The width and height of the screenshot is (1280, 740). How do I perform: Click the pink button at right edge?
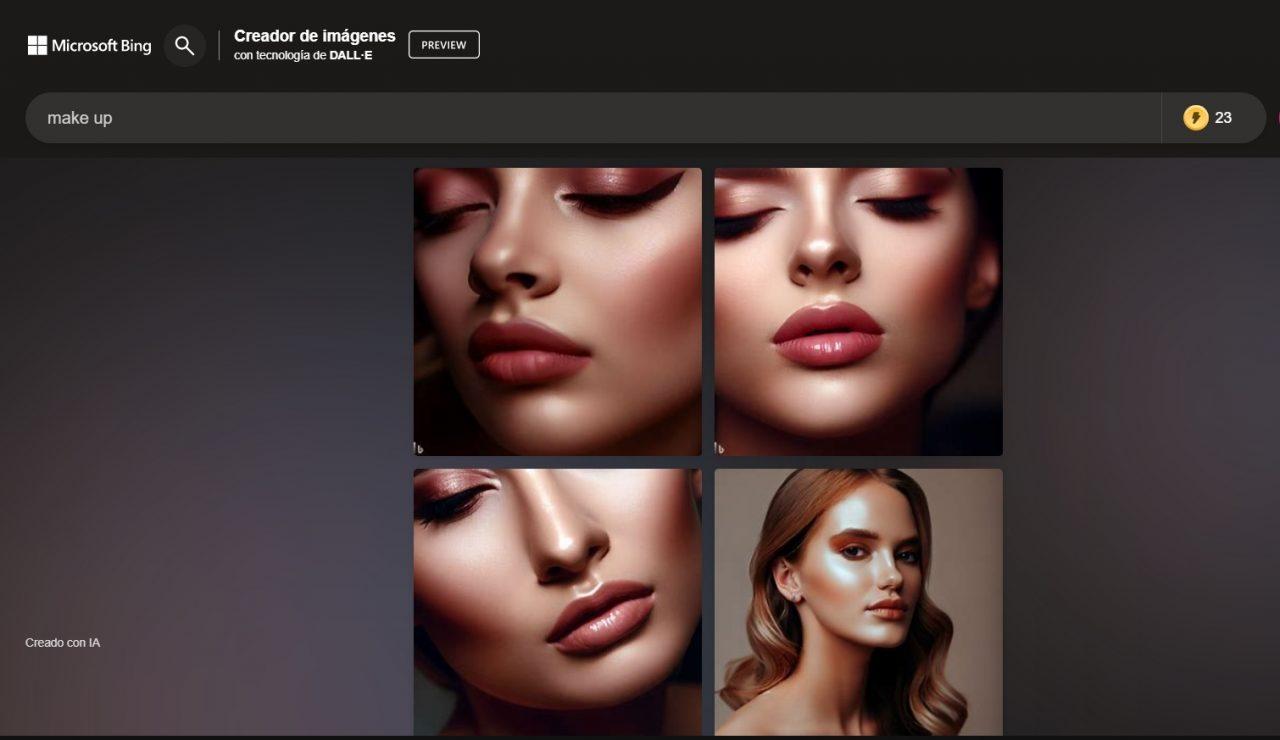click(x=1276, y=118)
